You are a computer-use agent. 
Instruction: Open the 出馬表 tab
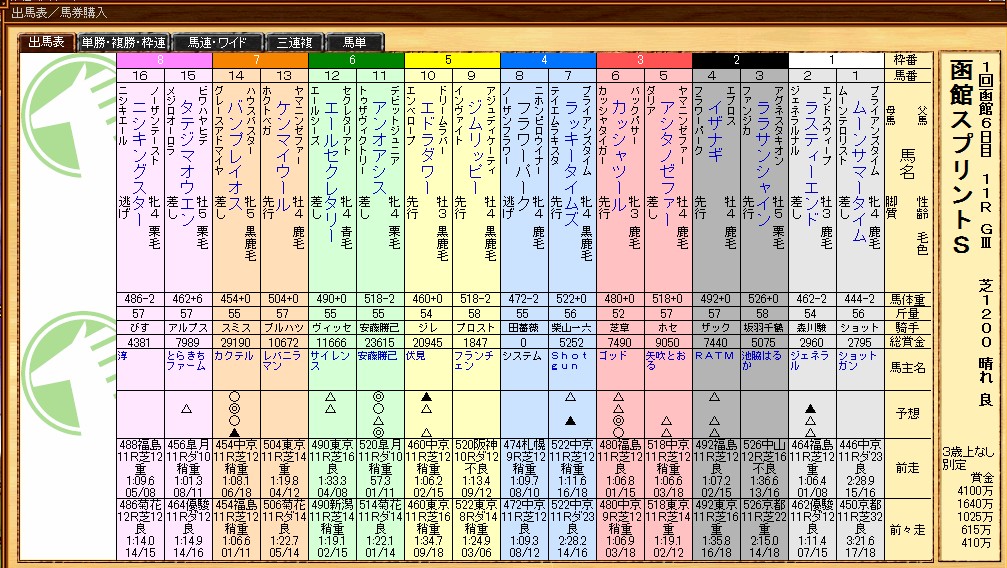[x=47, y=42]
